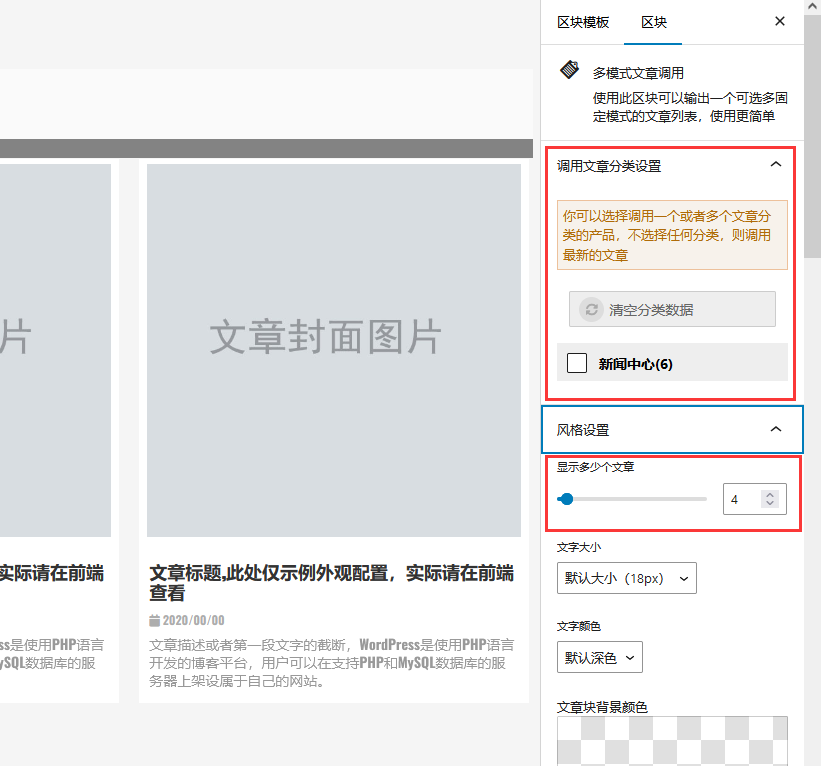The width and height of the screenshot is (821, 766).
Task: Click the X icon to close the block settings sidebar
Action: [780, 20]
